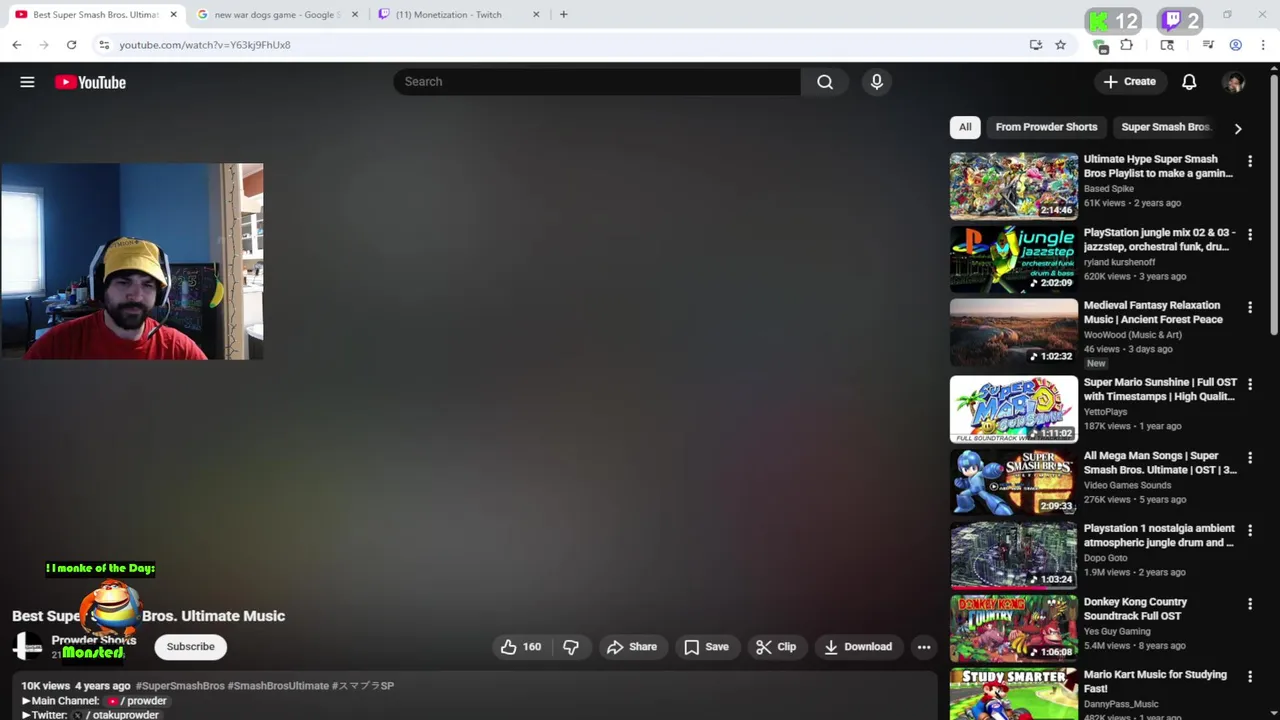Open options for Medieval Fantasy Relaxation video
This screenshot has width=1280, height=720.
click(1250, 307)
